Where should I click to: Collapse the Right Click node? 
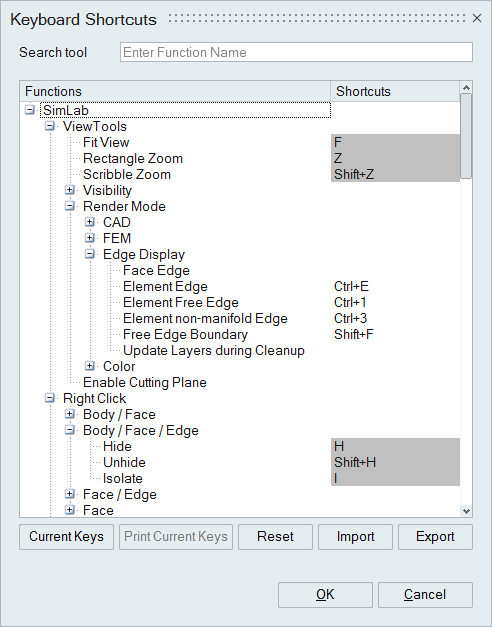pyautogui.click(x=50, y=398)
